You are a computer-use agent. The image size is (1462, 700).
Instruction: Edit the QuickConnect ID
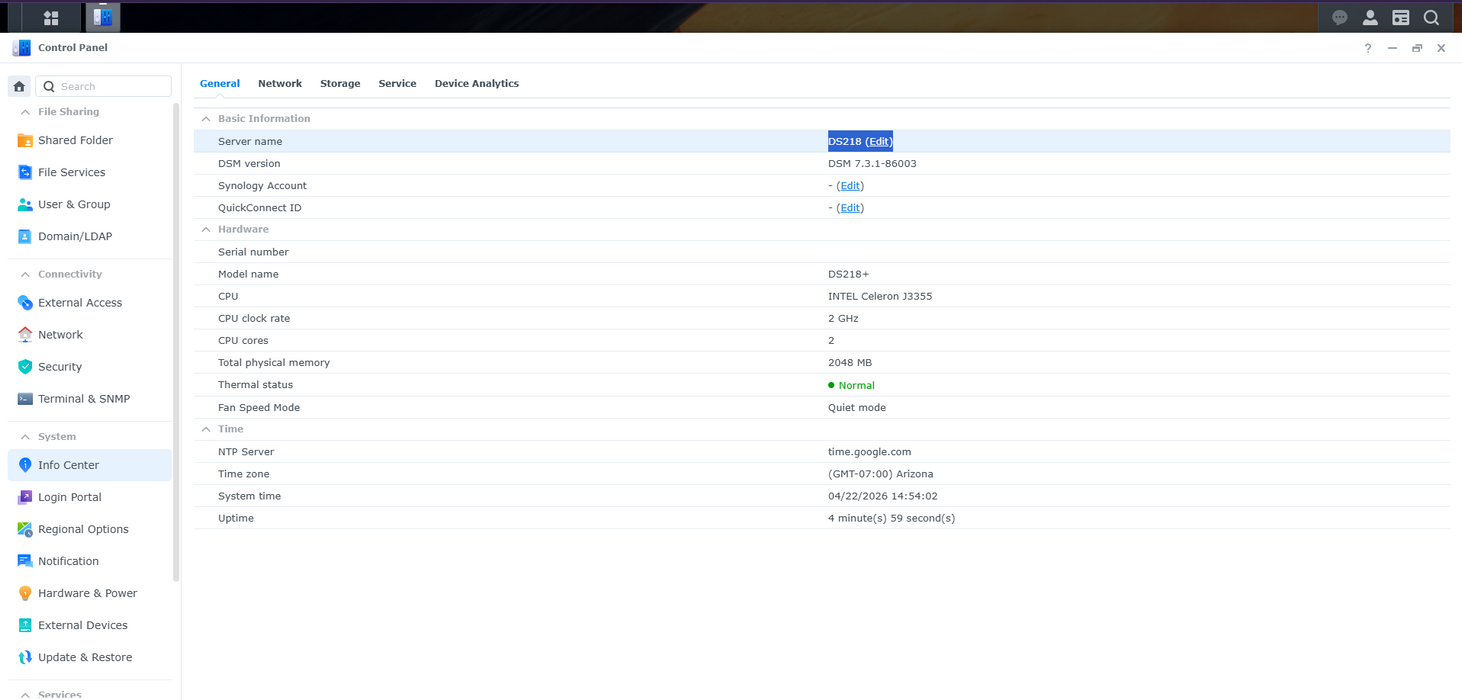coord(849,207)
